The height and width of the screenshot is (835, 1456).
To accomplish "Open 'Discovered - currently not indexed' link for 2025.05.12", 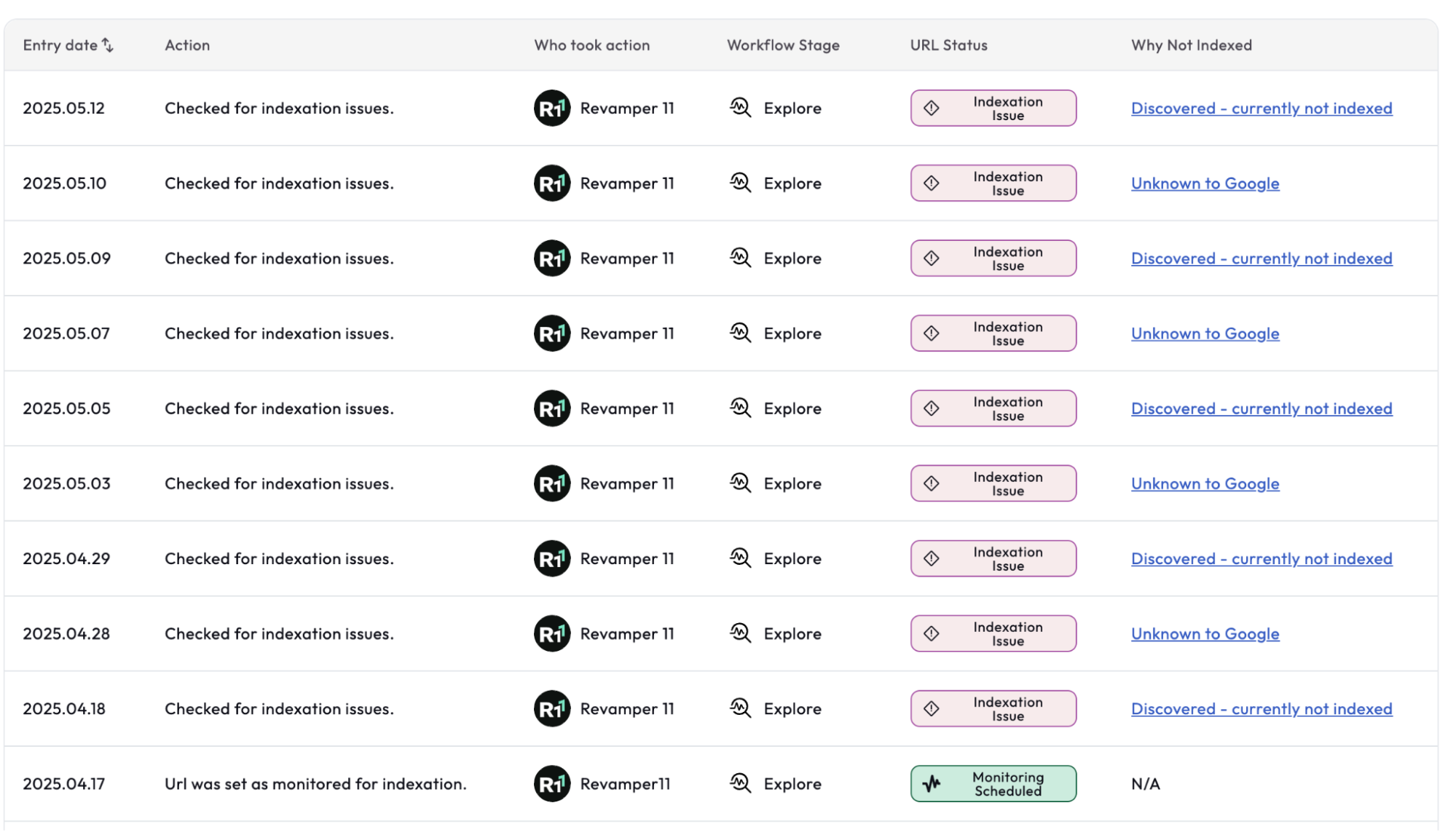I will point(1261,108).
